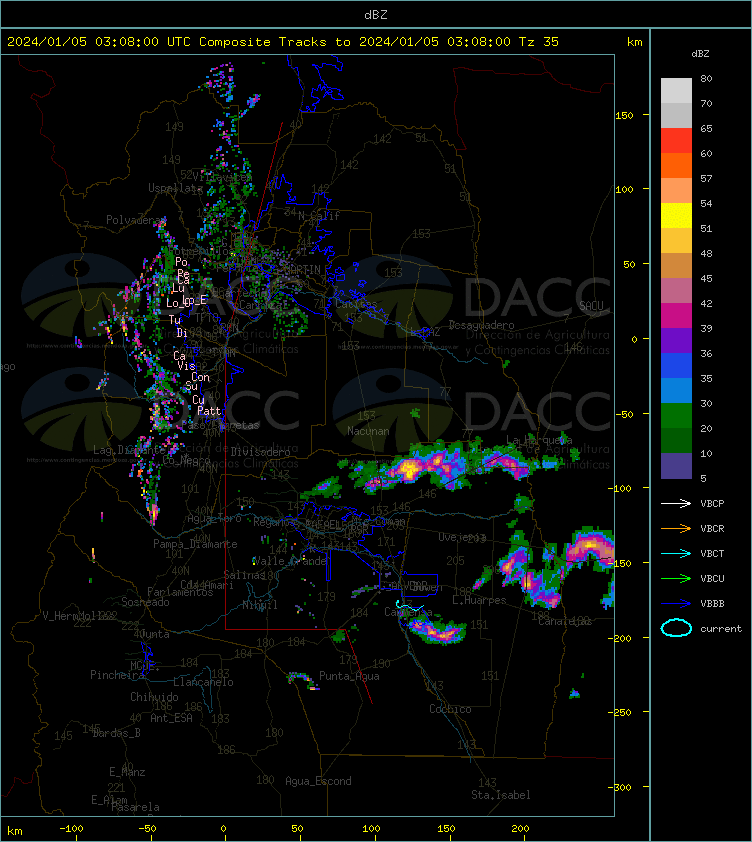Select the red swatch below 65 dBZ
The width and height of the screenshot is (752, 842).
[676, 140]
